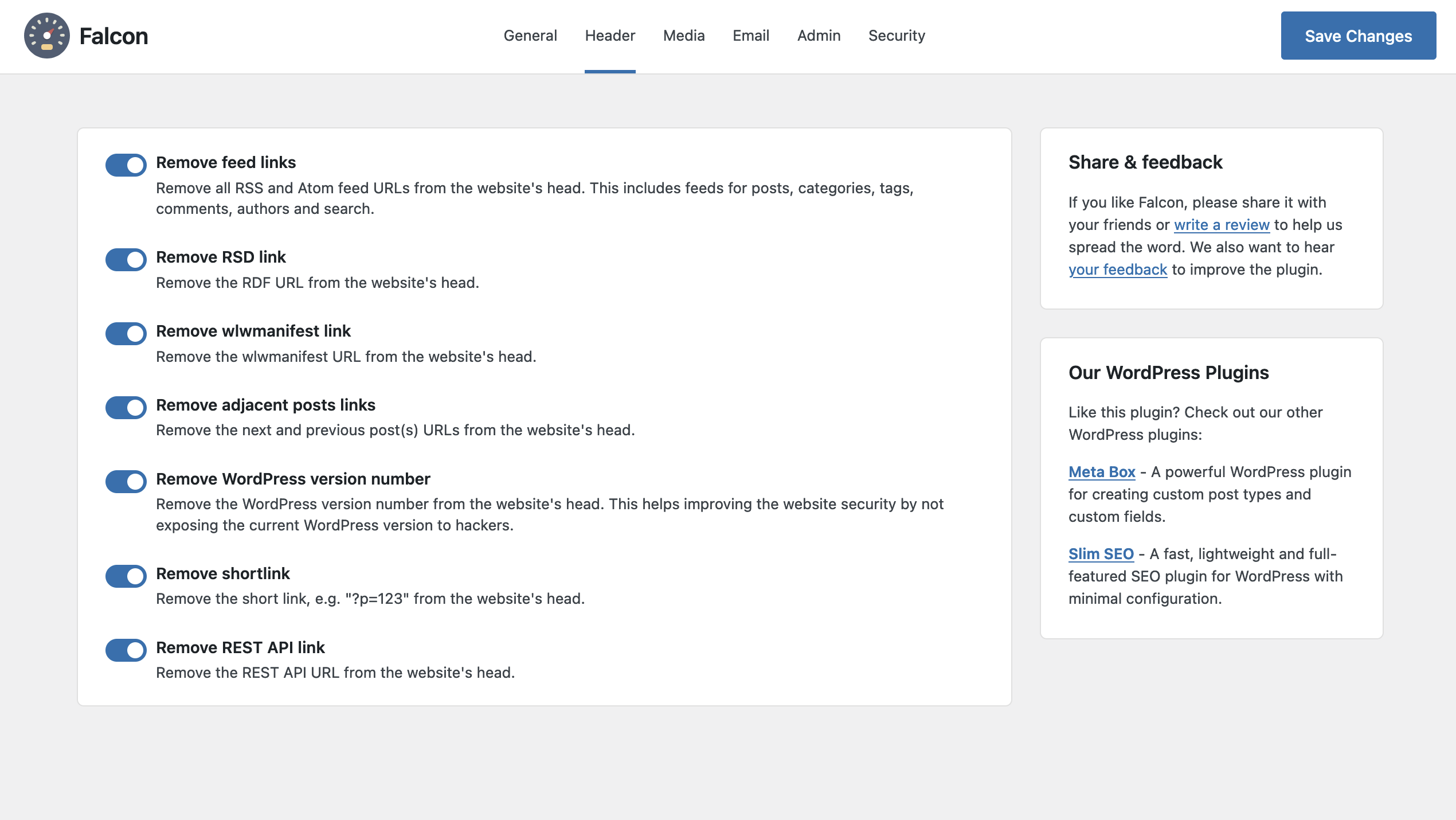Disable the Remove REST API link toggle
This screenshot has width=1456, height=820.
(126, 650)
